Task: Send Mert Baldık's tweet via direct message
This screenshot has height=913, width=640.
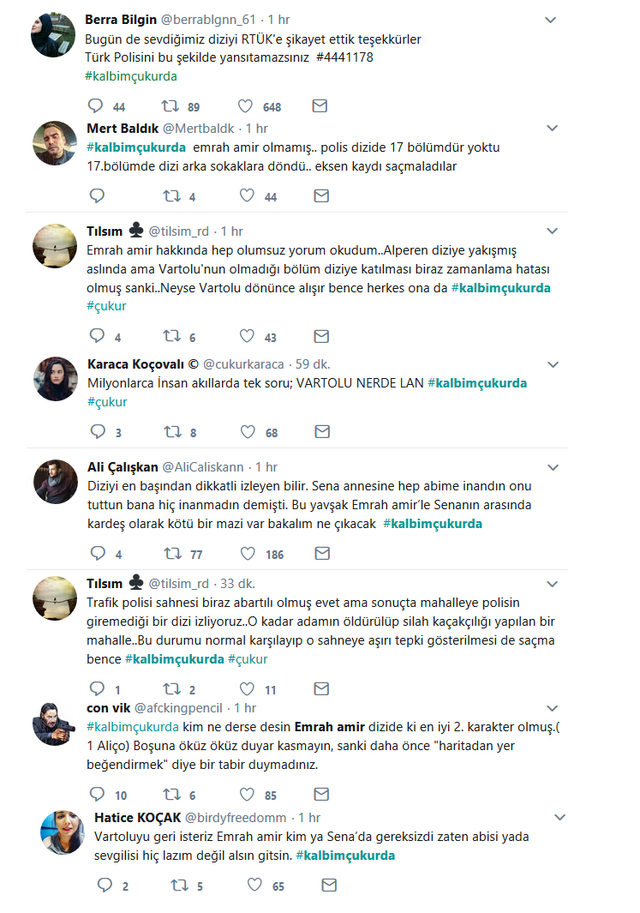Action: (x=320, y=196)
